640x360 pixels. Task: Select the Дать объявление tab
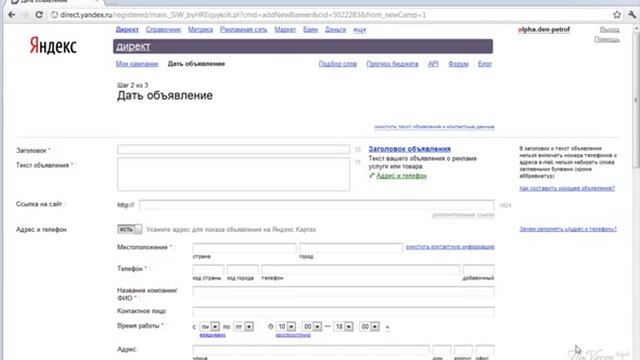(196, 64)
